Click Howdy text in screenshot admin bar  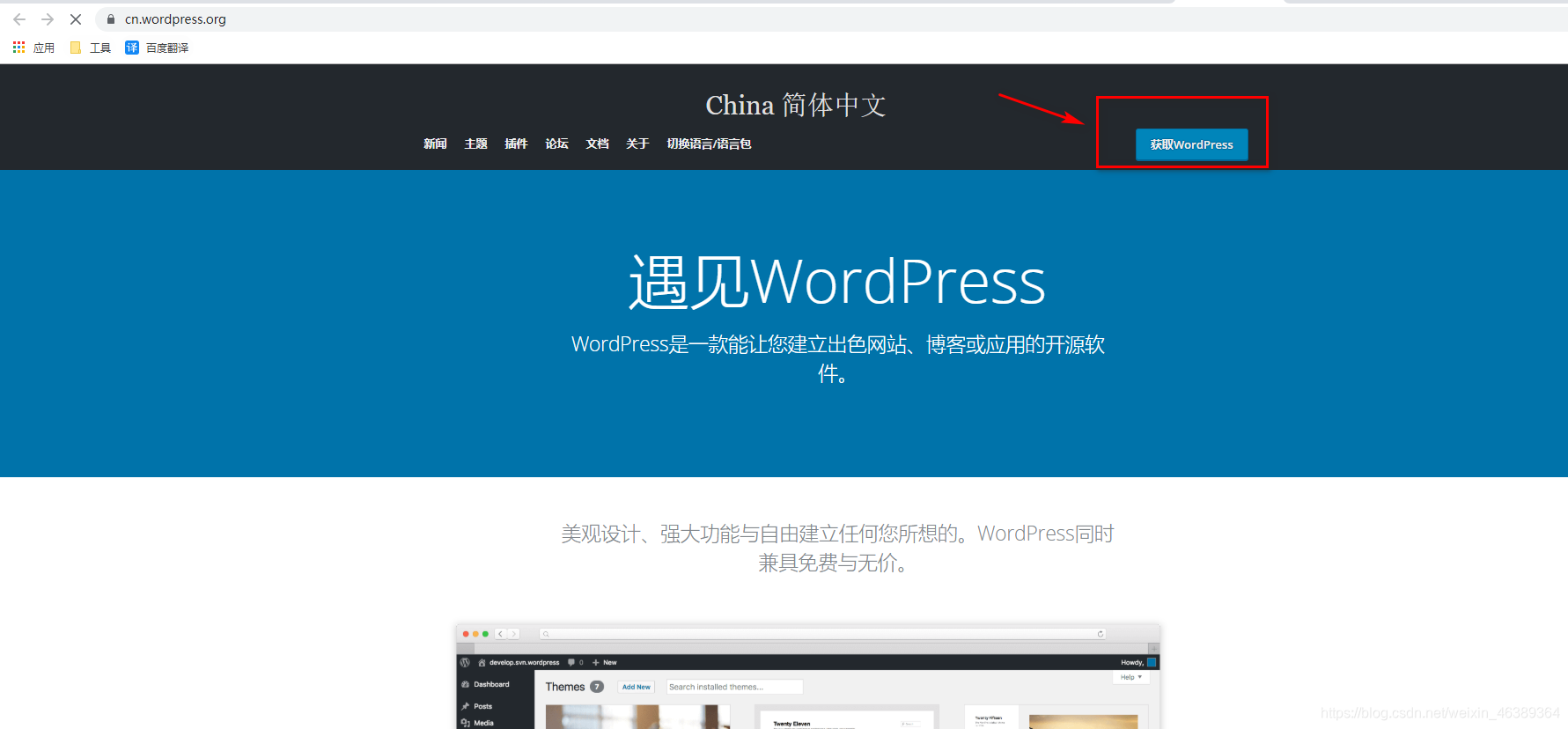(1131, 662)
